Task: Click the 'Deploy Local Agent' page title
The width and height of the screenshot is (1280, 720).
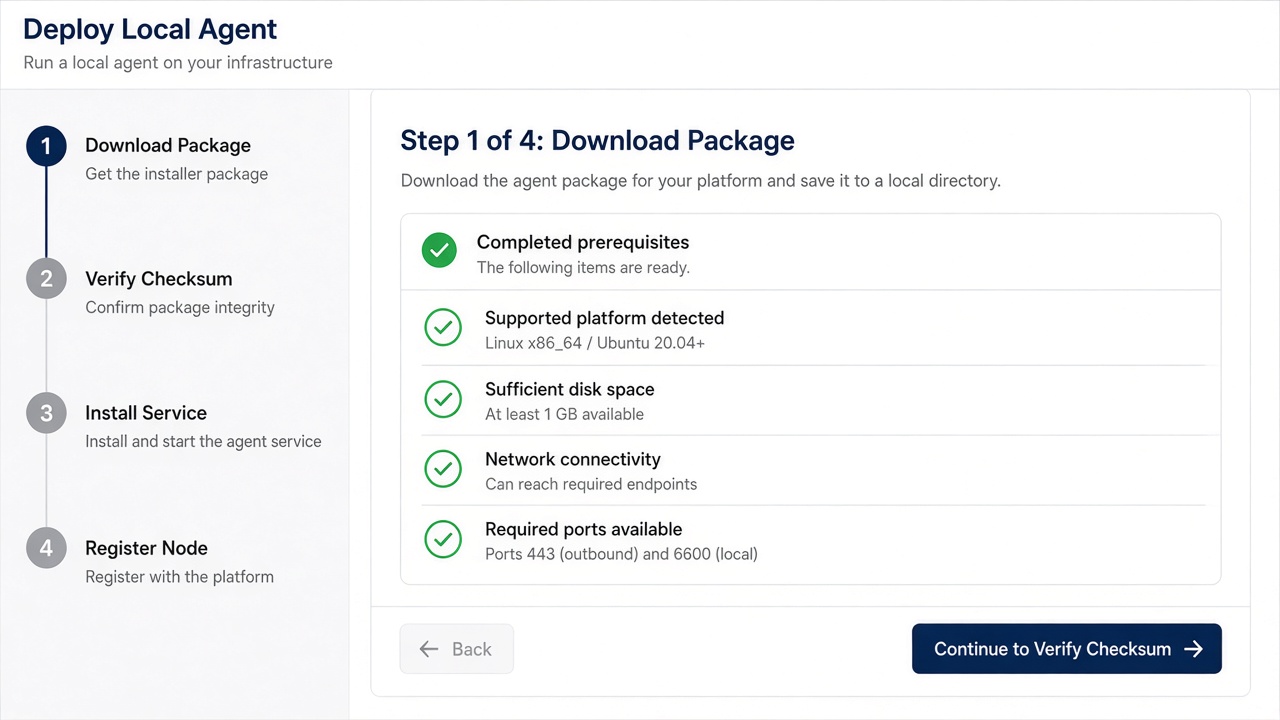Action: tap(150, 29)
